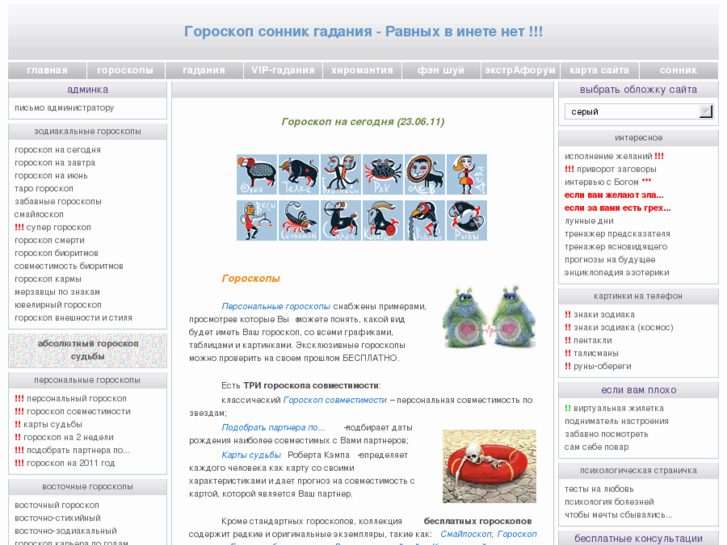
Task: Open лунные дни link
Action: coord(589,221)
